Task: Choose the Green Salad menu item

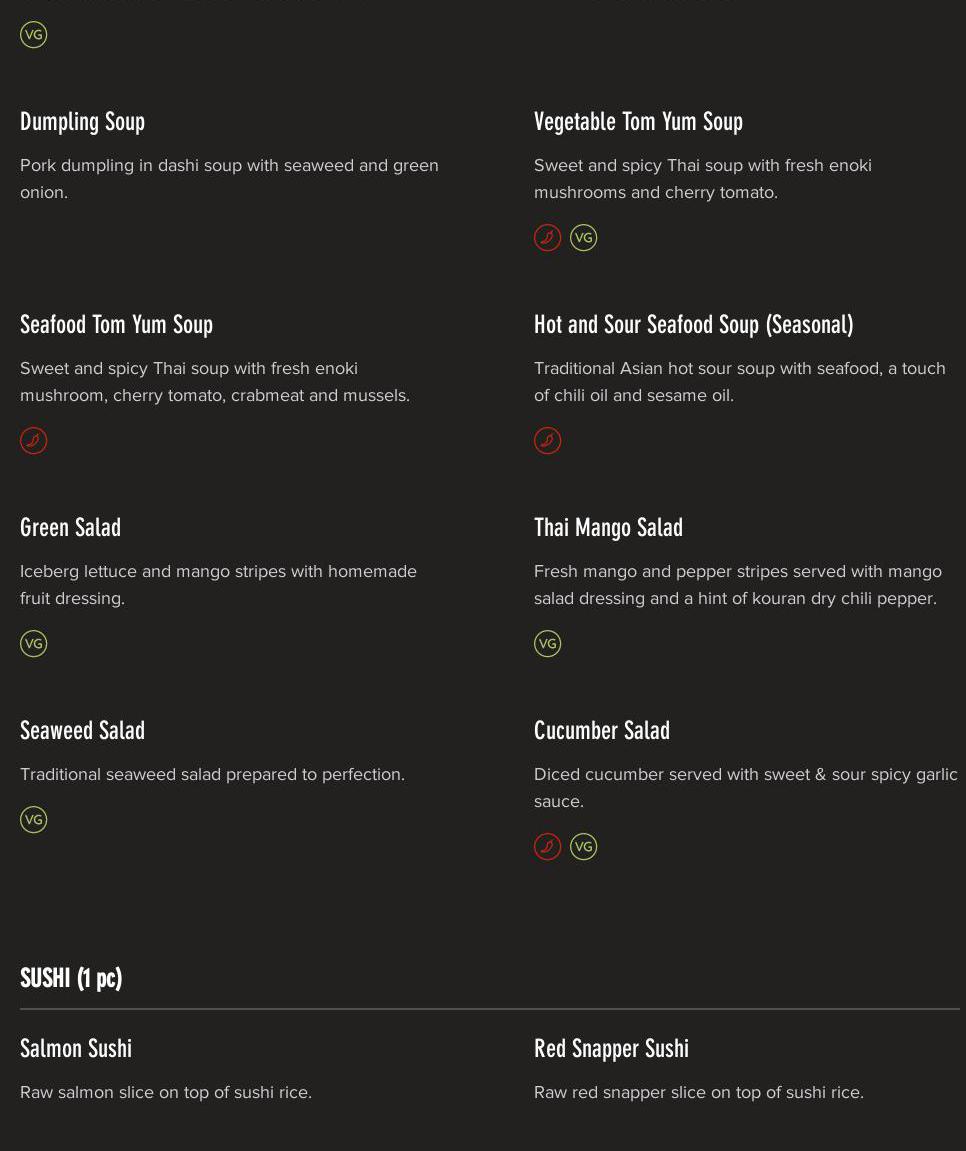Action: 70,528
